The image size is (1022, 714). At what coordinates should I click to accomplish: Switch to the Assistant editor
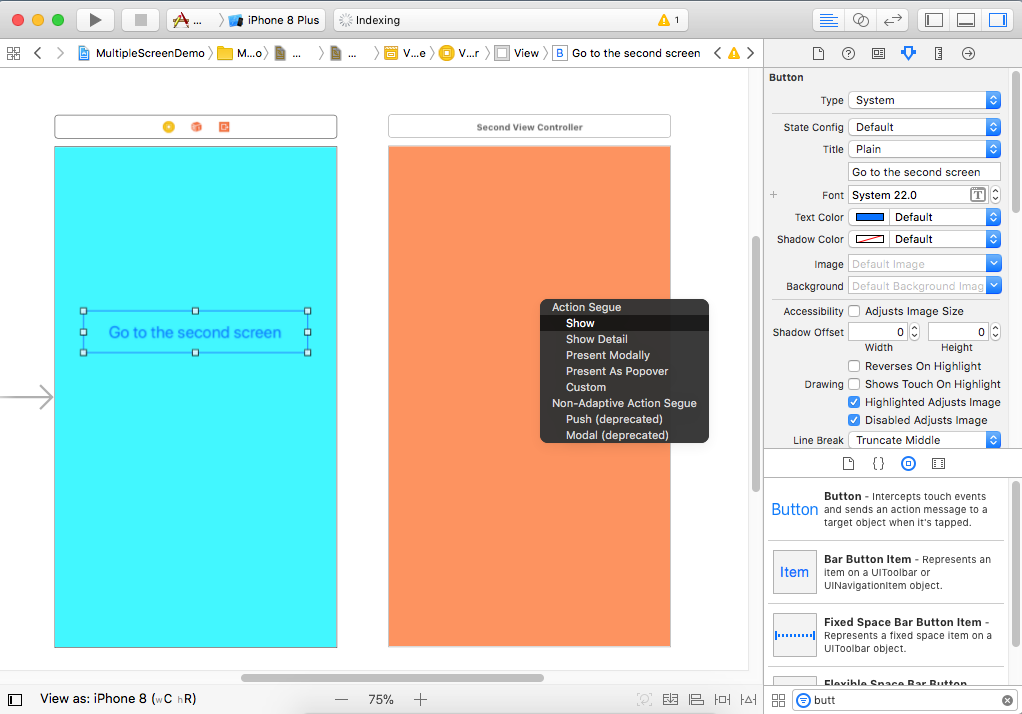coord(860,20)
